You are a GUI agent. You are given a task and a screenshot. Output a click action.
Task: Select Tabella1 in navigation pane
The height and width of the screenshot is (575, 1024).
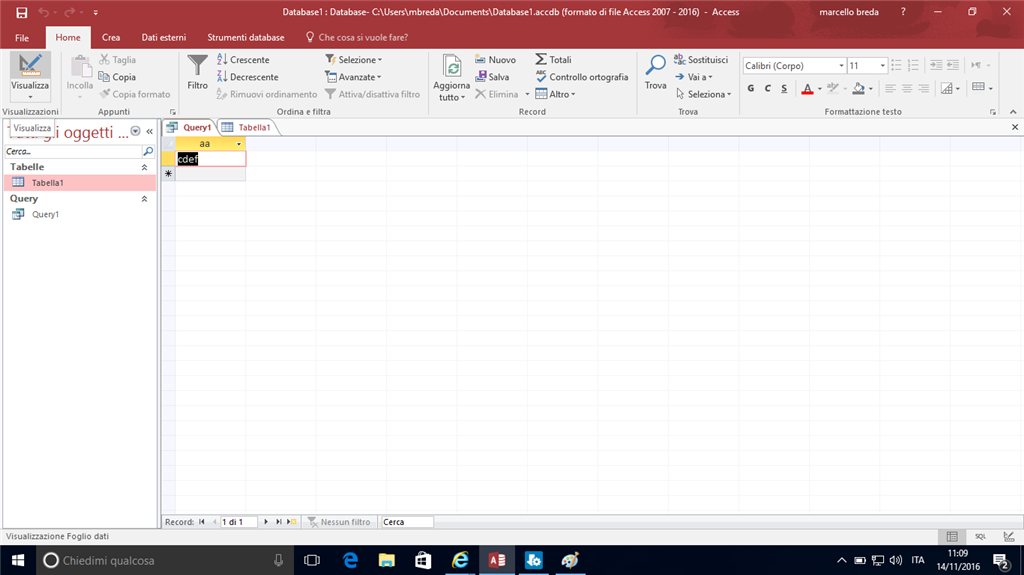tap(80, 183)
